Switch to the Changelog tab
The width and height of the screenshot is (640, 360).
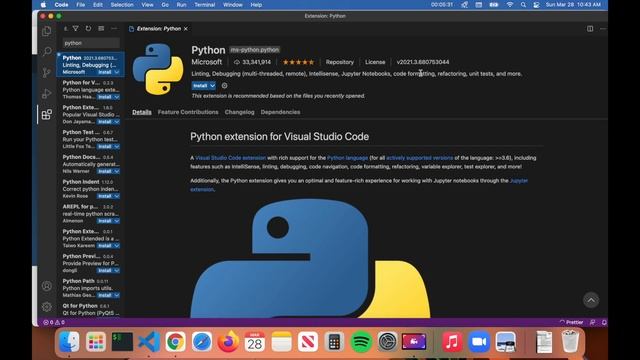click(240, 112)
